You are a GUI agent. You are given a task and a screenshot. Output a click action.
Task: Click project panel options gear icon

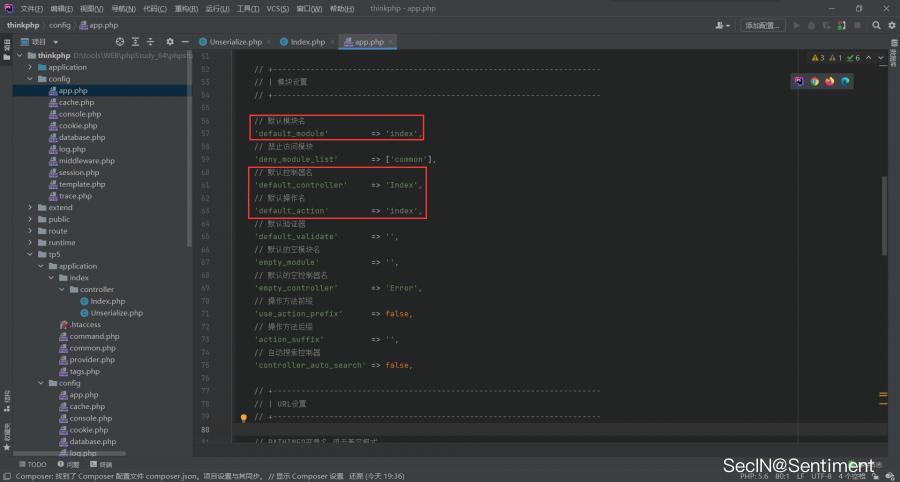170,42
